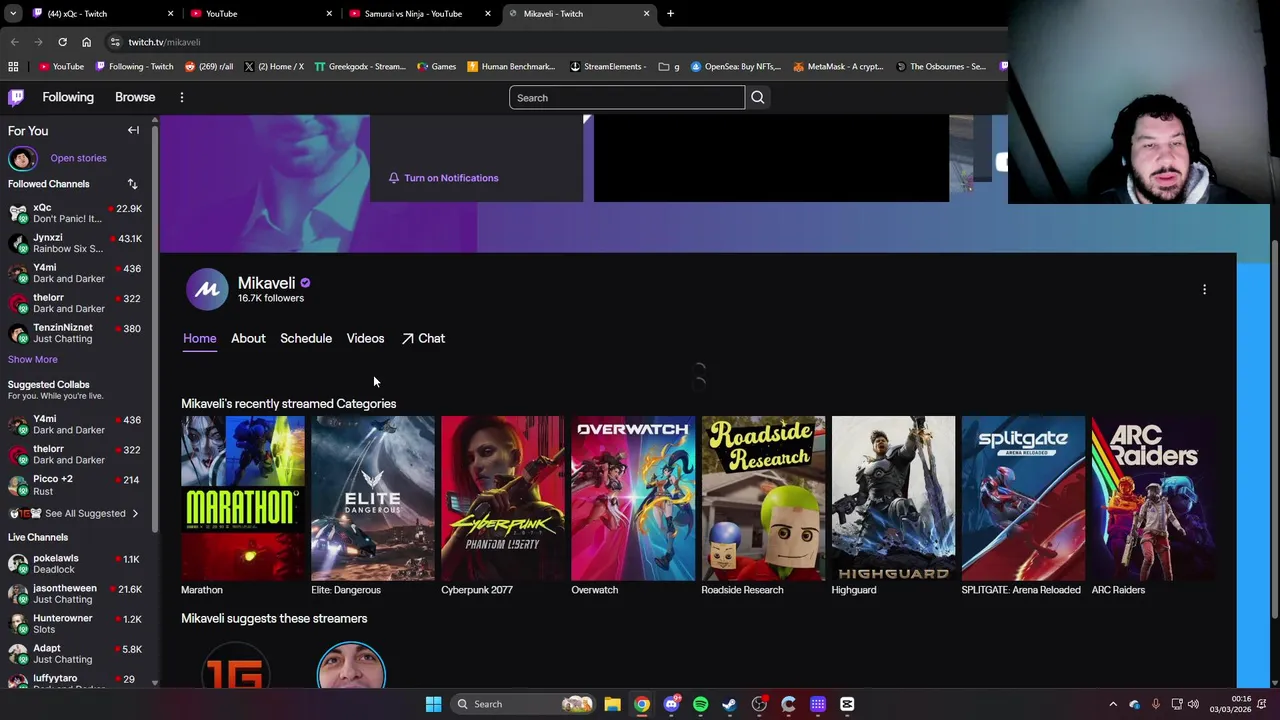
Task: Select the Schedule channel tab
Action: coord(306,338)
